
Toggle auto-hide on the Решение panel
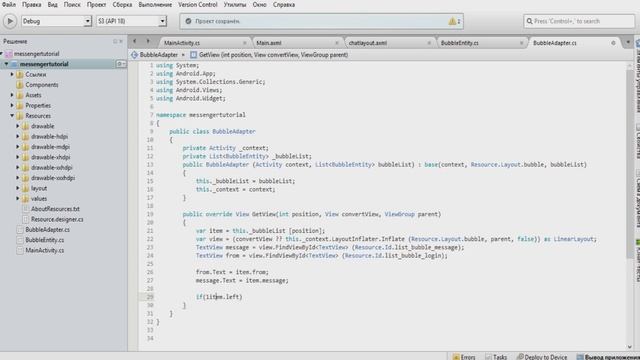pos(115,41)
